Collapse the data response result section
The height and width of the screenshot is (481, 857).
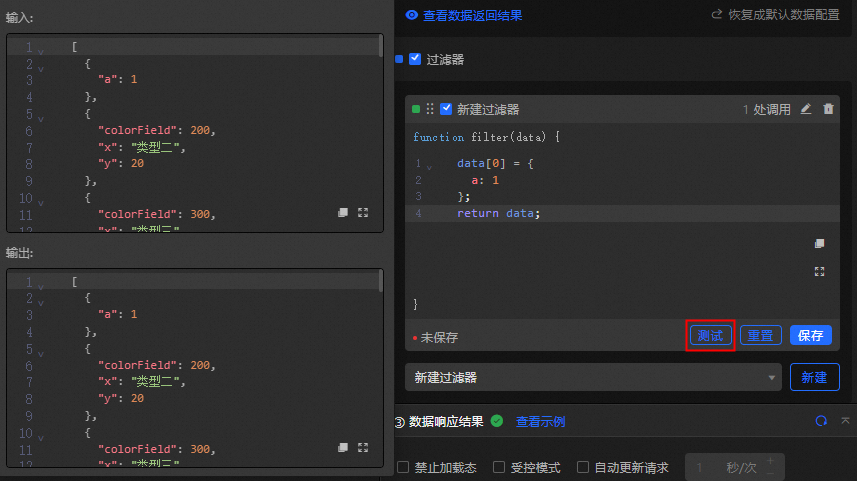click(x=845, y=421)
